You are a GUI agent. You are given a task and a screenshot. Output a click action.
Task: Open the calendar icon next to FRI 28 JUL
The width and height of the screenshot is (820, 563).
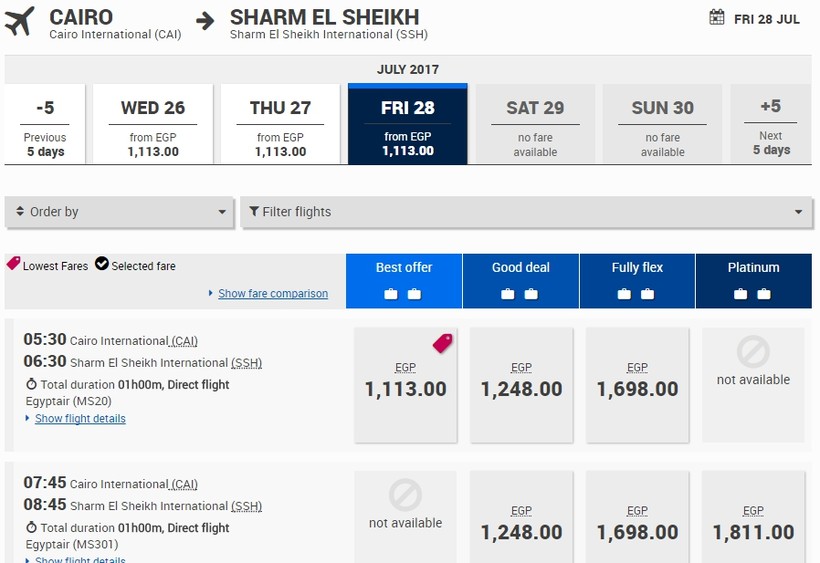[717, 17]
